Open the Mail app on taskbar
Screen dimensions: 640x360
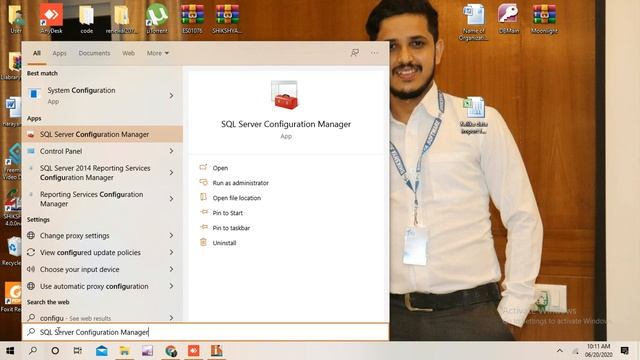(102, 351)
